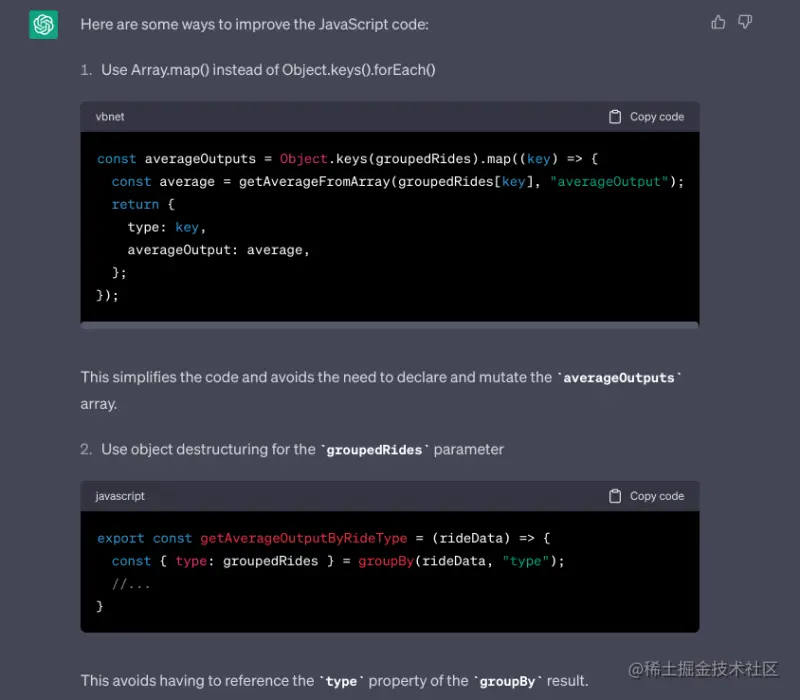800x700 pixels.
Task: Click the 'vbnet' language label
Action: [110, 117]
